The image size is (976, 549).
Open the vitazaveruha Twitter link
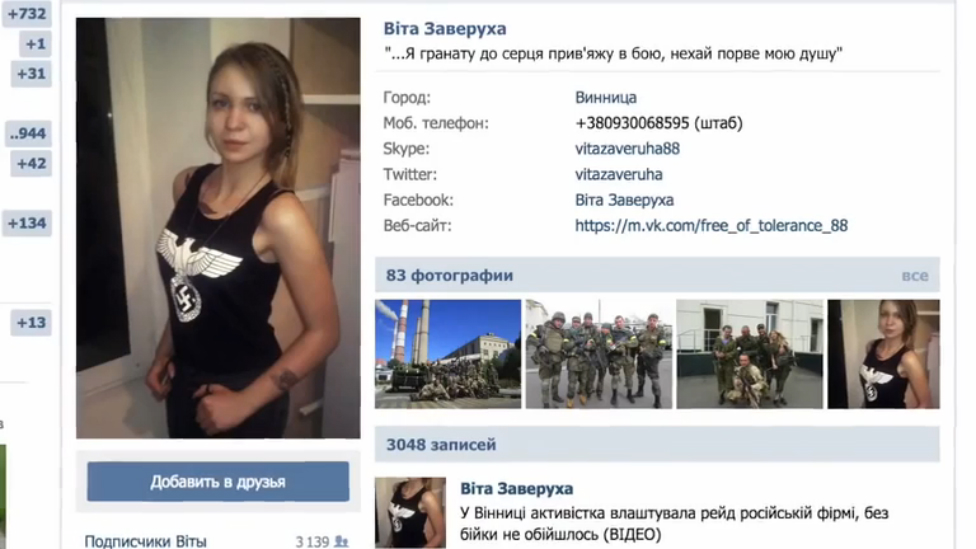619,174
